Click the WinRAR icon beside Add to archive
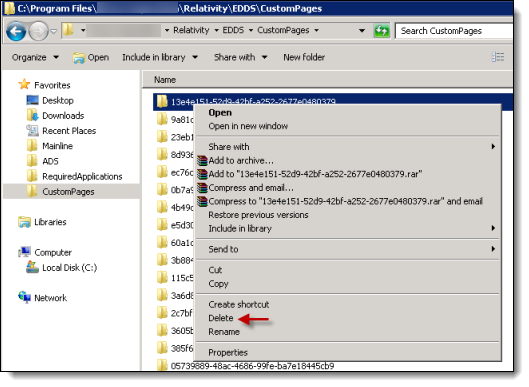 pos(202,161)
